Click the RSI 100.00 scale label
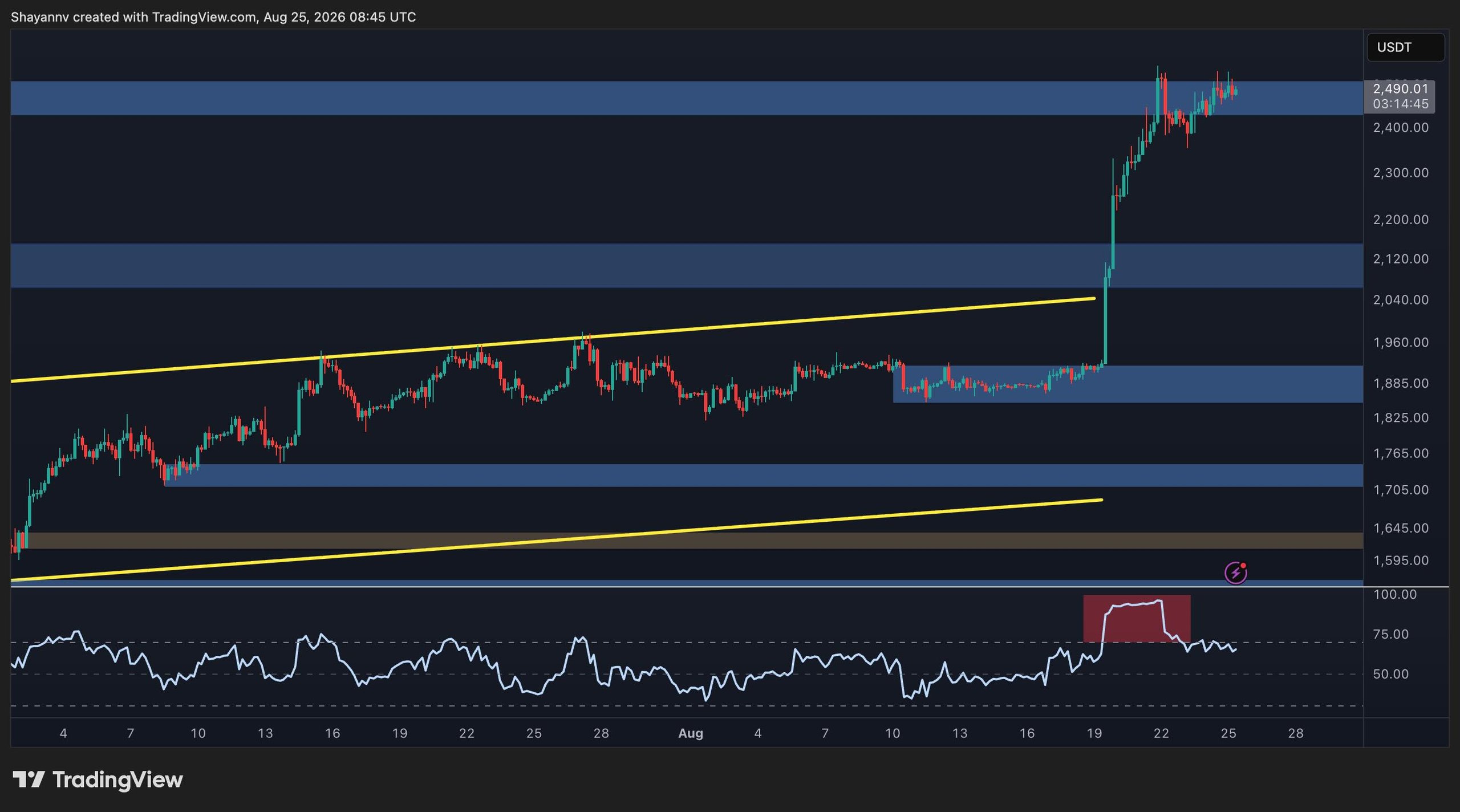This screenshot has height=812, width=1460. pos(1395,595)
